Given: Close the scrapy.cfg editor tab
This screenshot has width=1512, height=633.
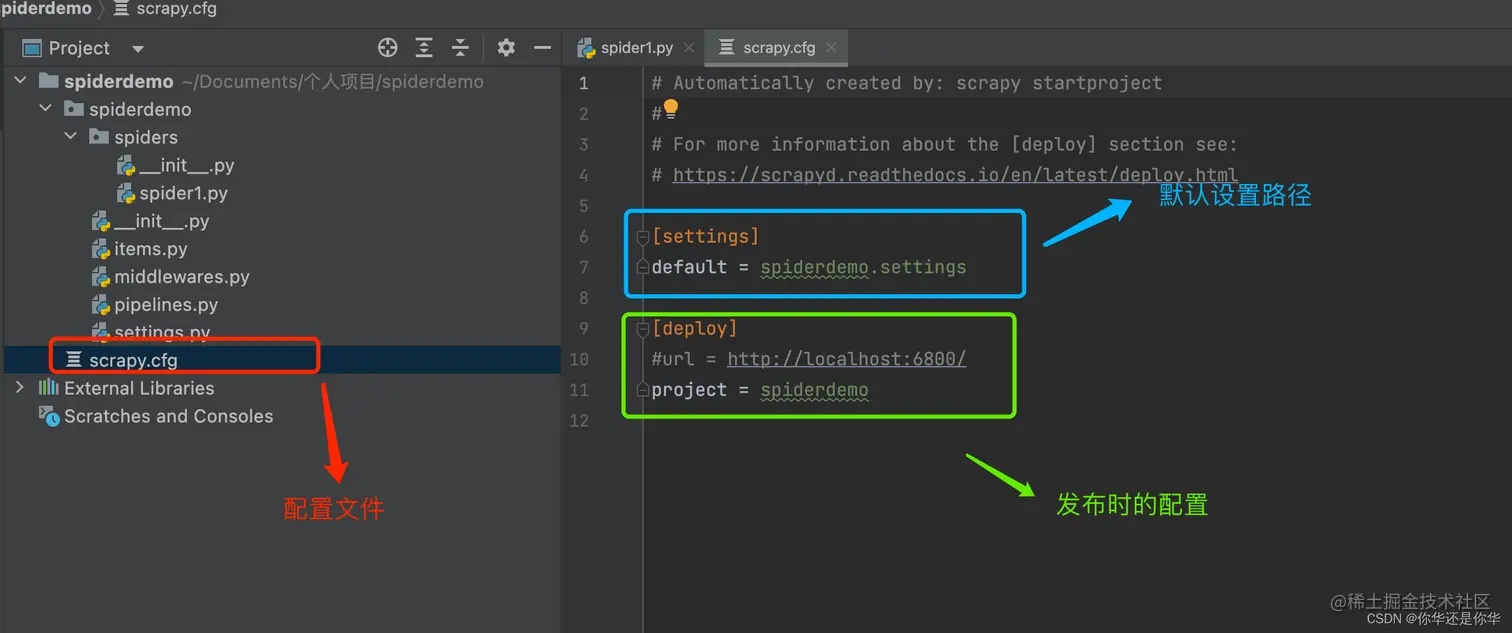Looking at the screenshot, I should click(831, 47).
